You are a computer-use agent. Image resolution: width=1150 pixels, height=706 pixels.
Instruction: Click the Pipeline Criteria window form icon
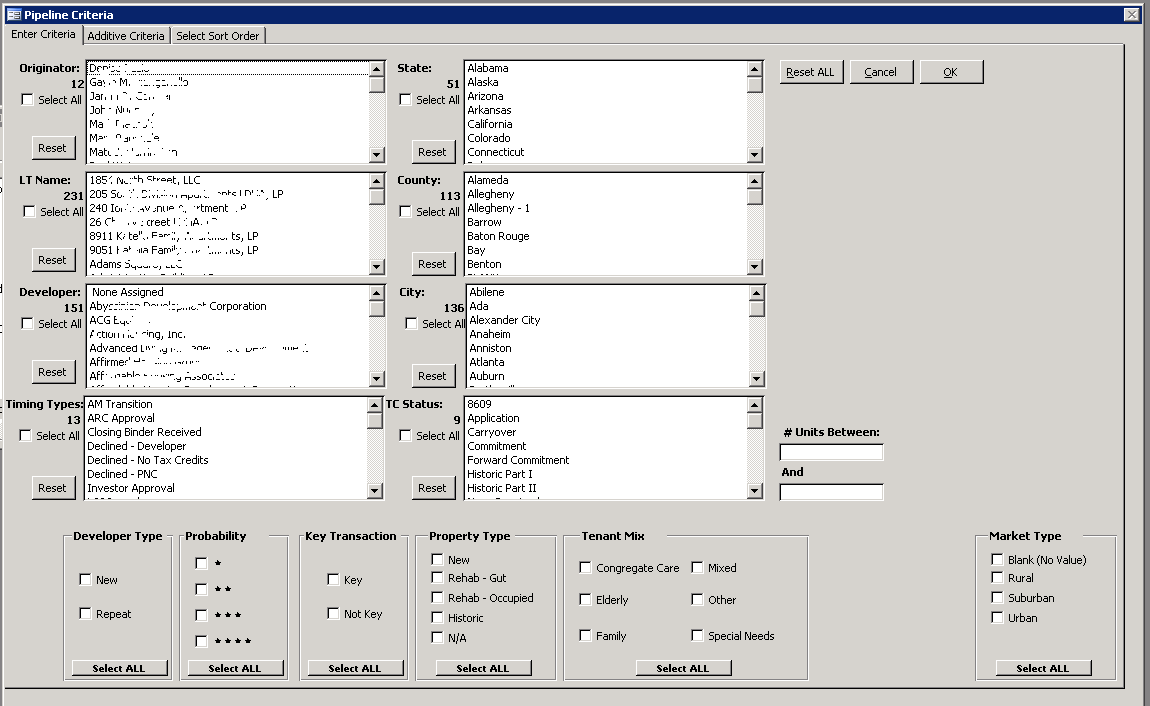coord(13,15)
